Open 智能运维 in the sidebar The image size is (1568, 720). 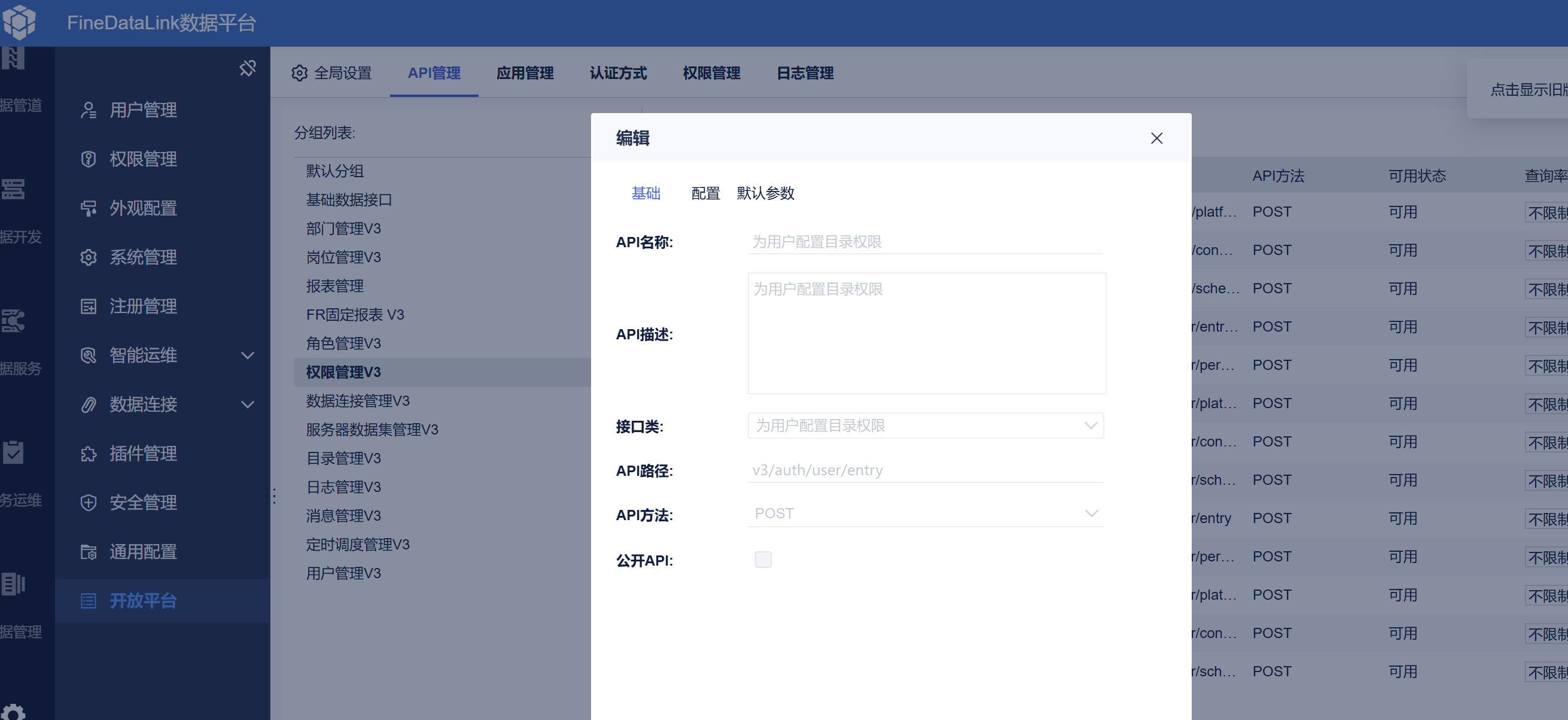coord(143,355)
